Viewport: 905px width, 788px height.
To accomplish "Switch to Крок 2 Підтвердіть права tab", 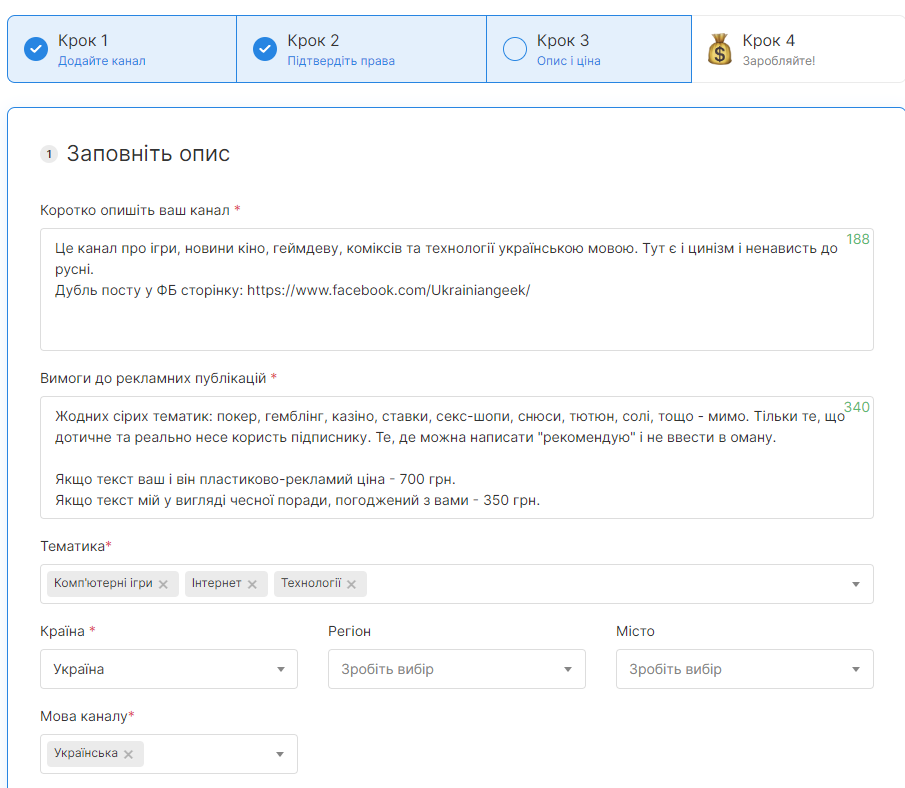I will (361, 49).
